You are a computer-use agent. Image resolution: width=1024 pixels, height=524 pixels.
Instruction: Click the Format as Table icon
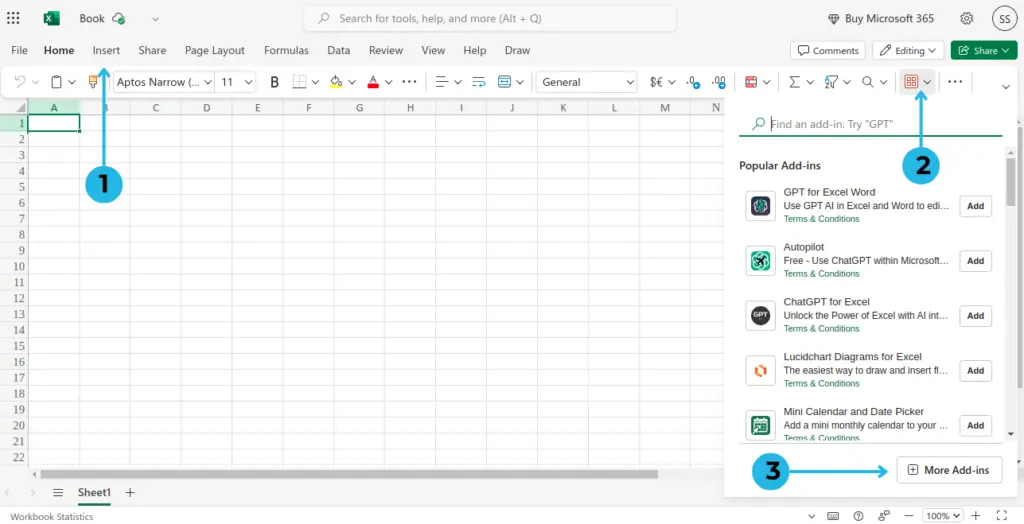tap(750, 82)
